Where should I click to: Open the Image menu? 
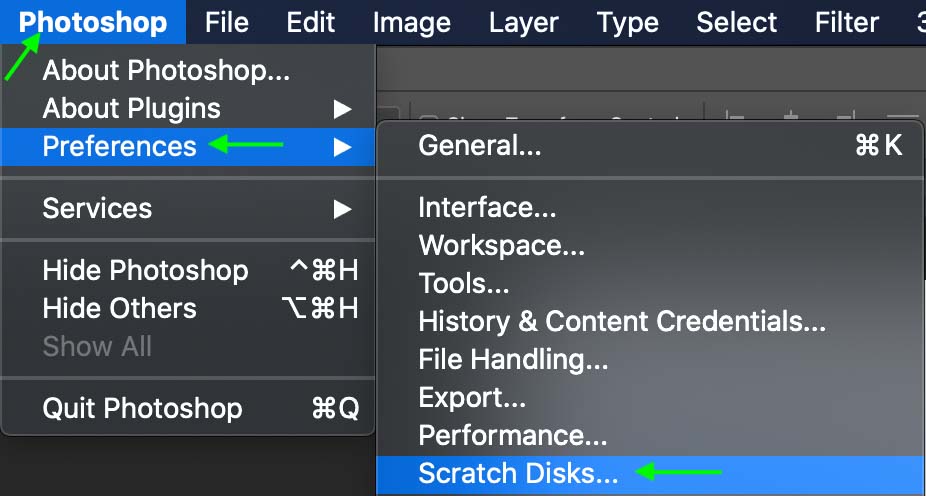point(412,22)
